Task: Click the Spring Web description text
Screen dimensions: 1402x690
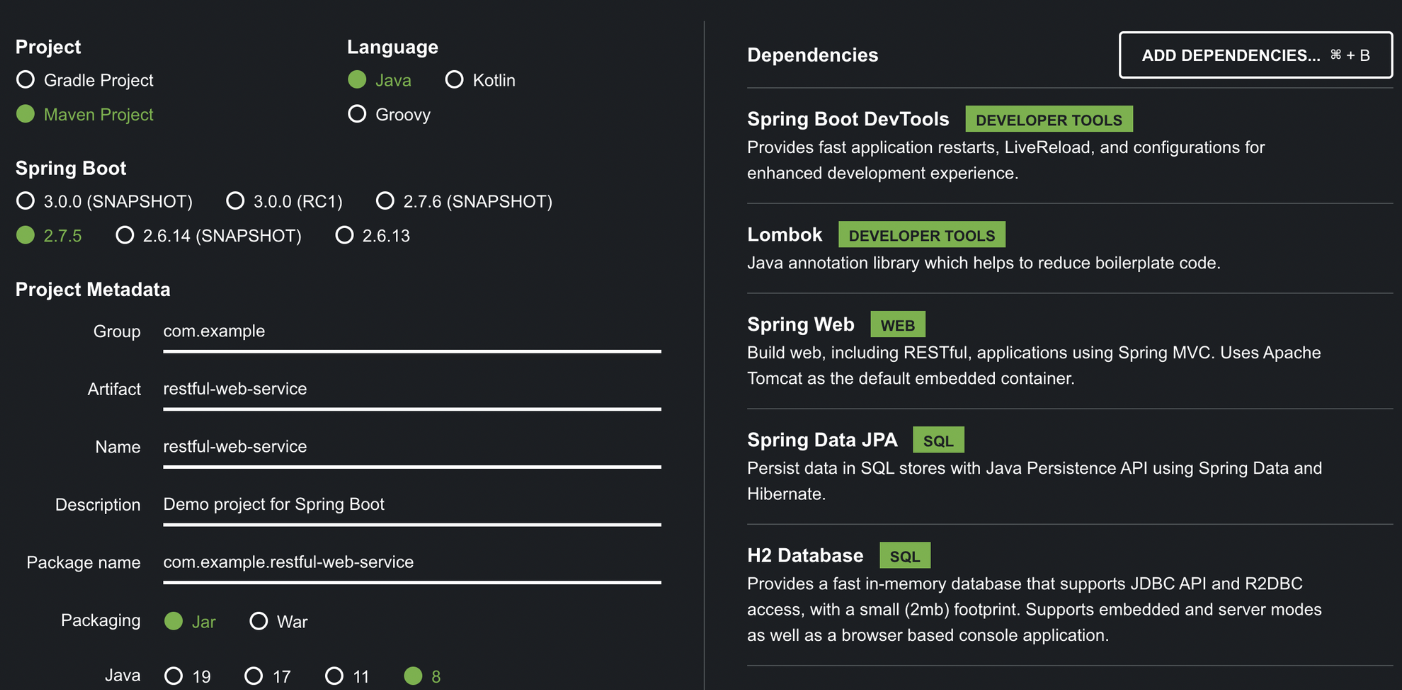Action: [1034, 366]
